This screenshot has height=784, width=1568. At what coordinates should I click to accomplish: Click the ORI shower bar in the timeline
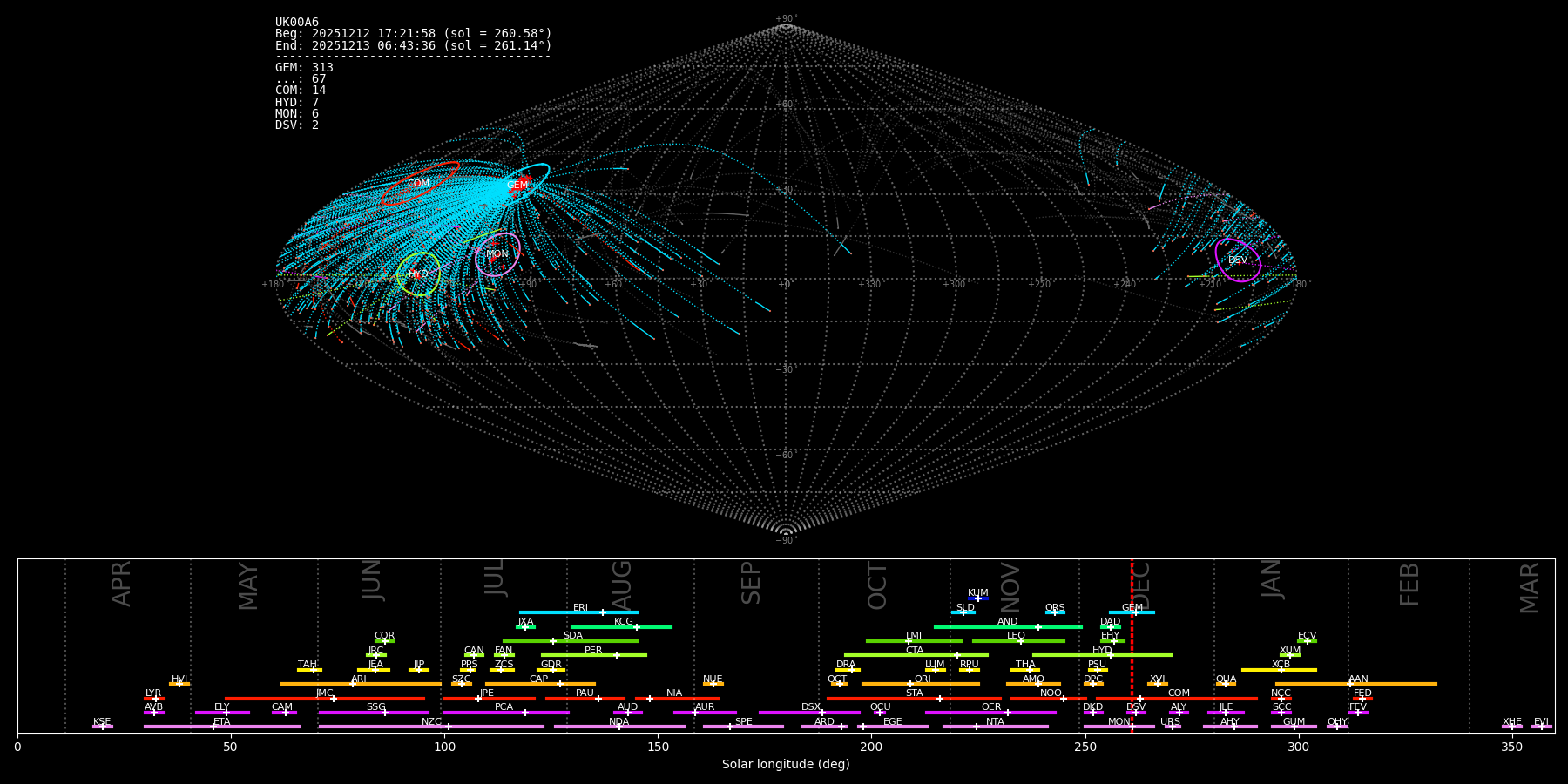921,684
